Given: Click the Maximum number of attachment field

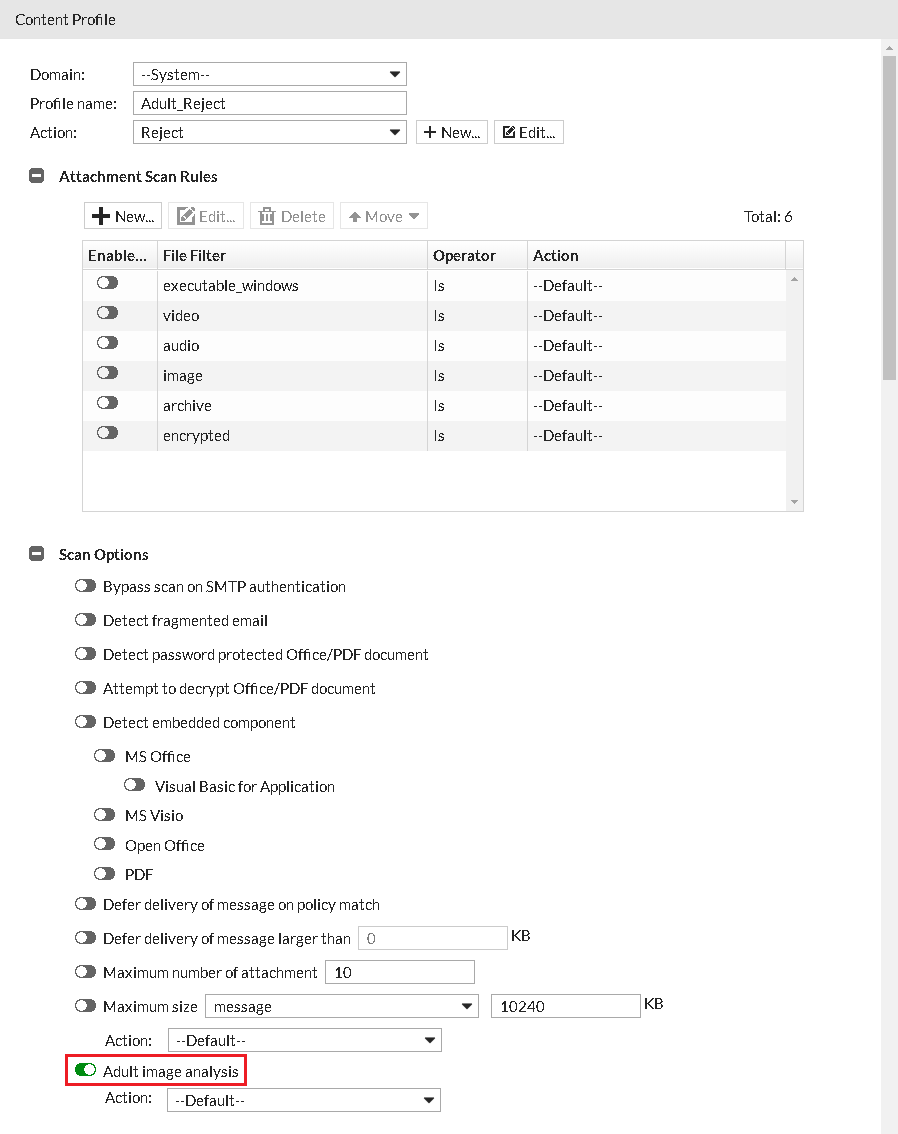Looking at the screenshot, I should tap(399, 972).
